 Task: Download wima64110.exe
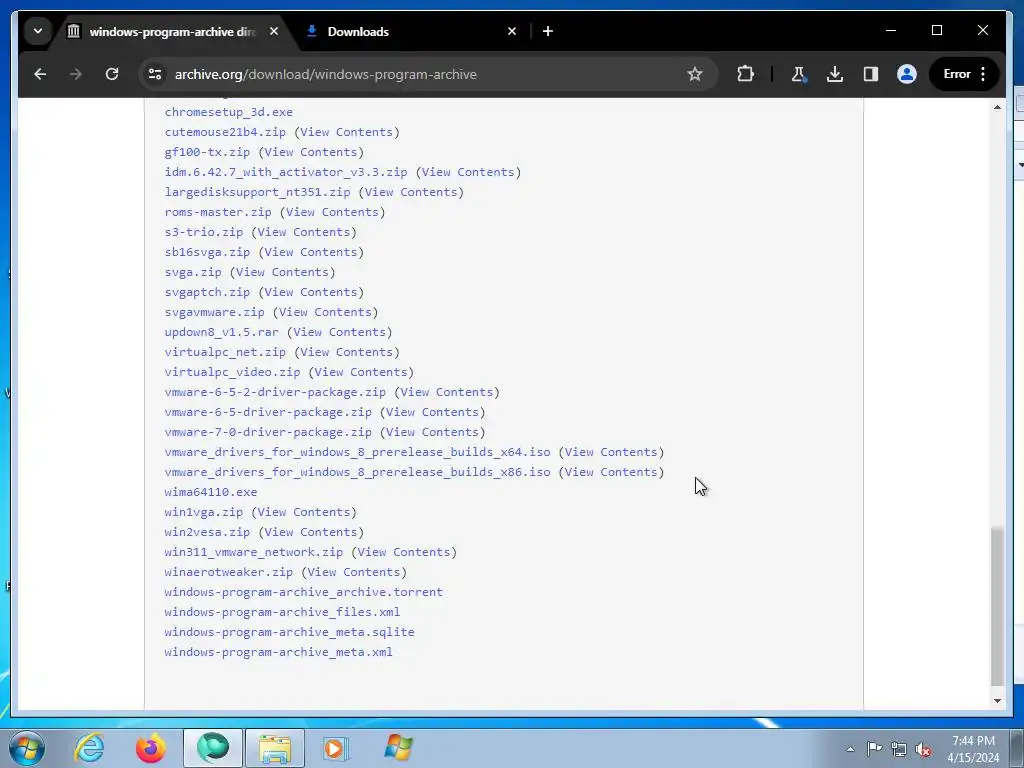[211, 492]
